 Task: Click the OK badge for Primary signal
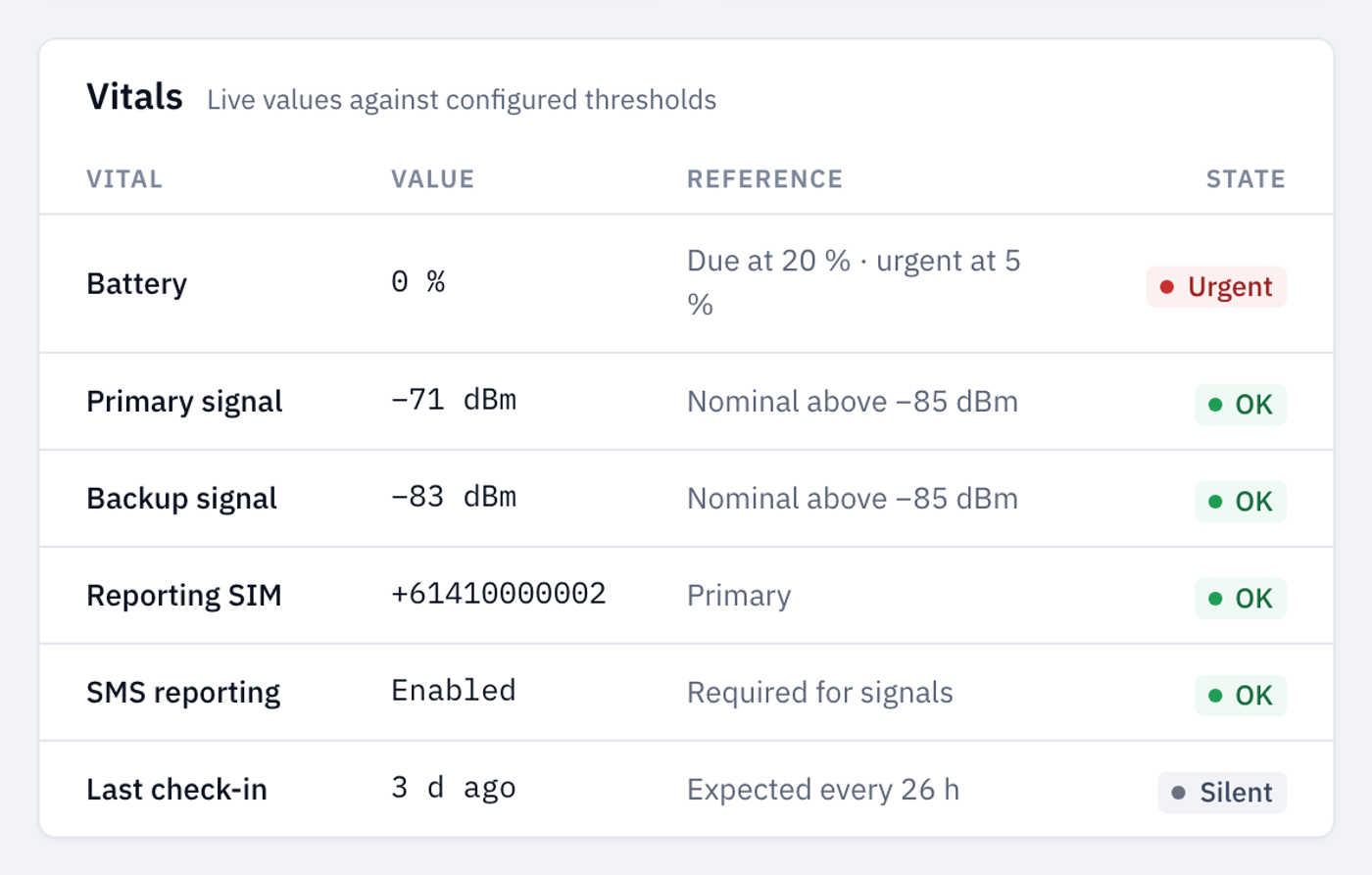[1241, 404]
